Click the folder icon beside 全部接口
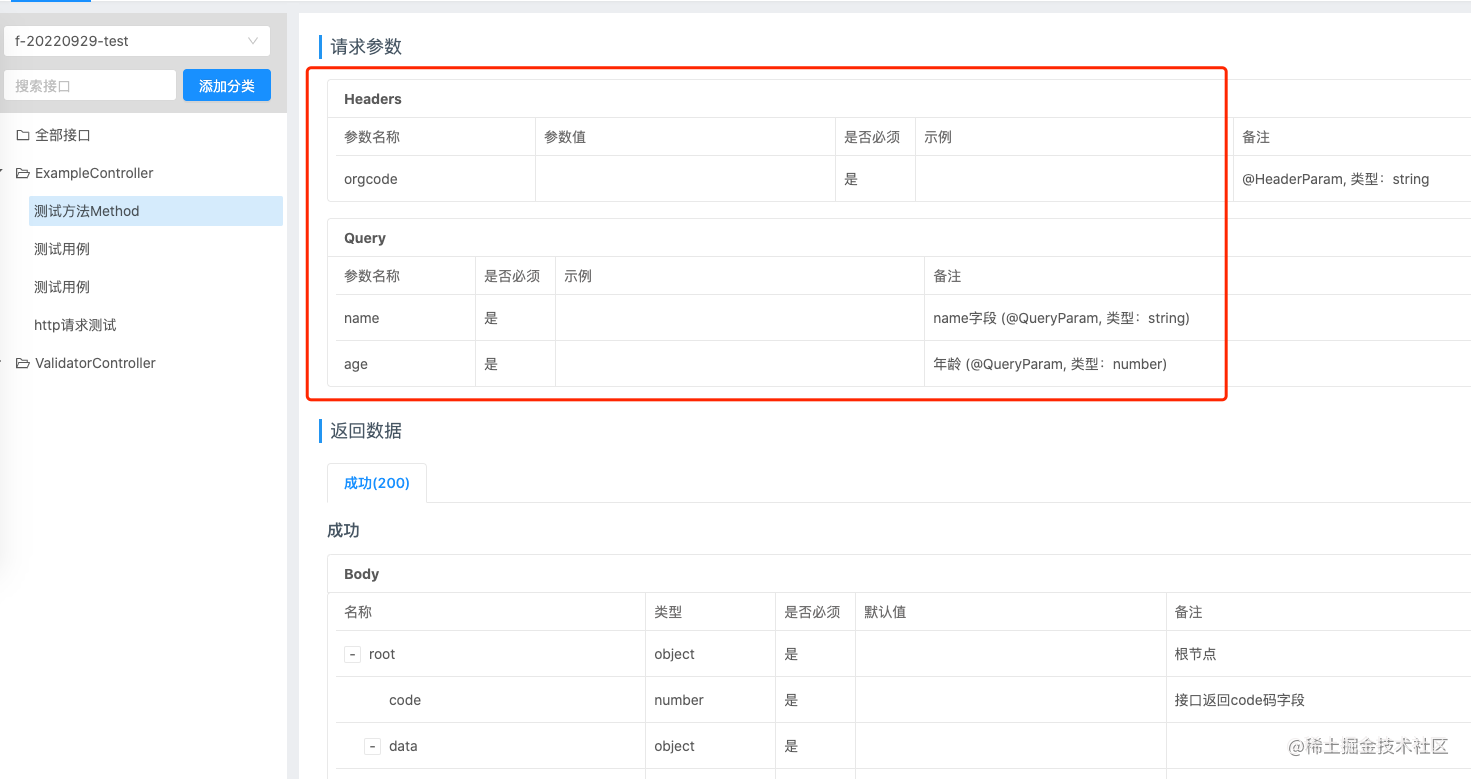Image resolution: width=1471 pixels, height=779 pixels. point(23,135)
